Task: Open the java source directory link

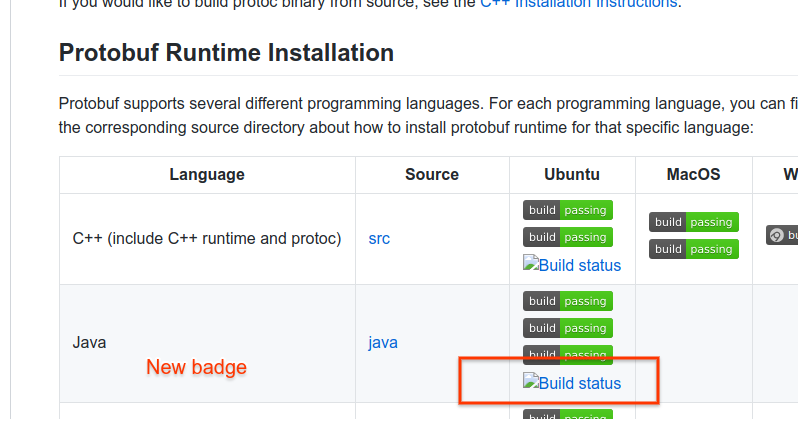Action: [x=383, y=342]
